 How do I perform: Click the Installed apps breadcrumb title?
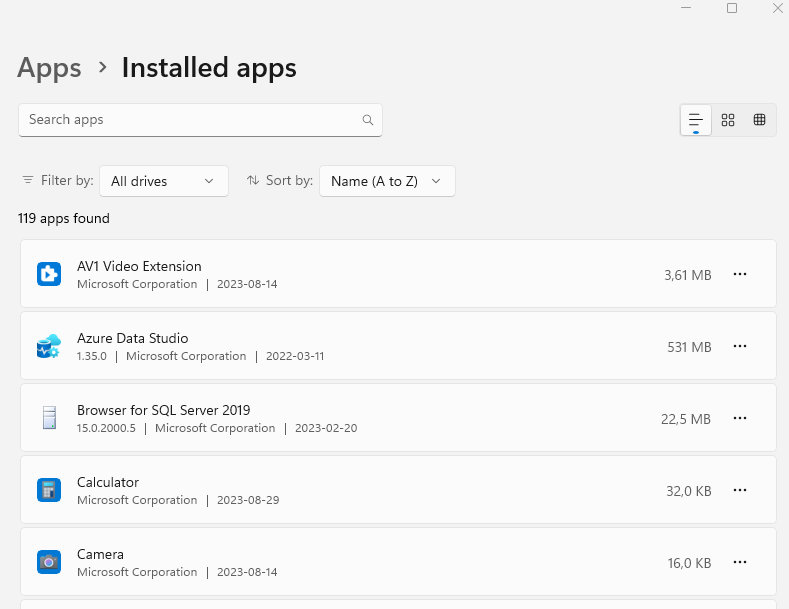(209, 68)
